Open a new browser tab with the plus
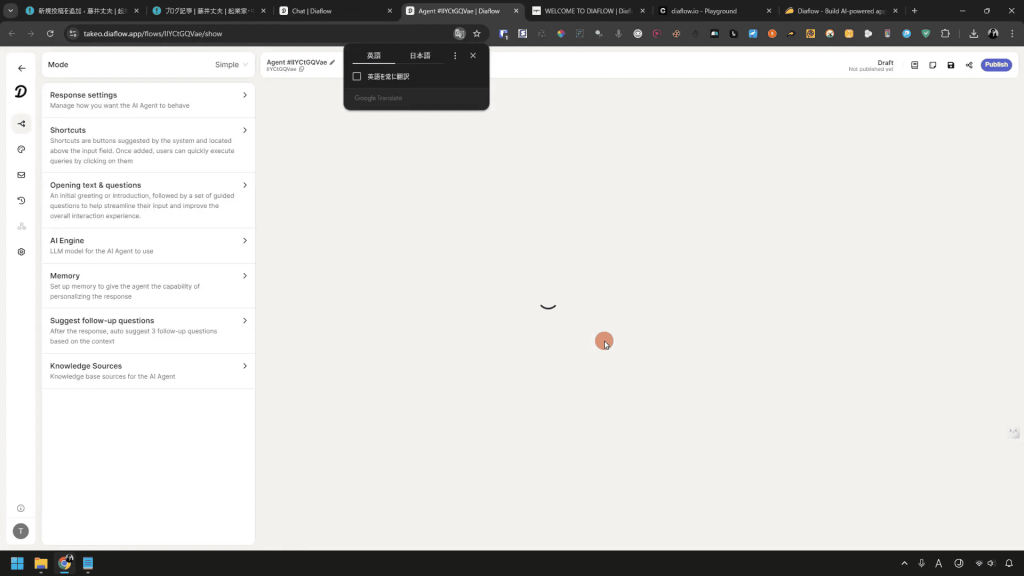1024x576 pixels. coord(914,10)
